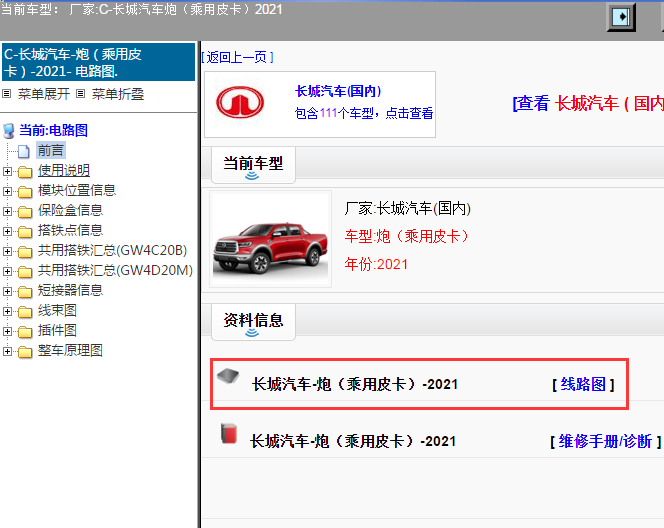Click the folder icon of 整车原理图
The image size is (664, 528).
click(25, 351)
